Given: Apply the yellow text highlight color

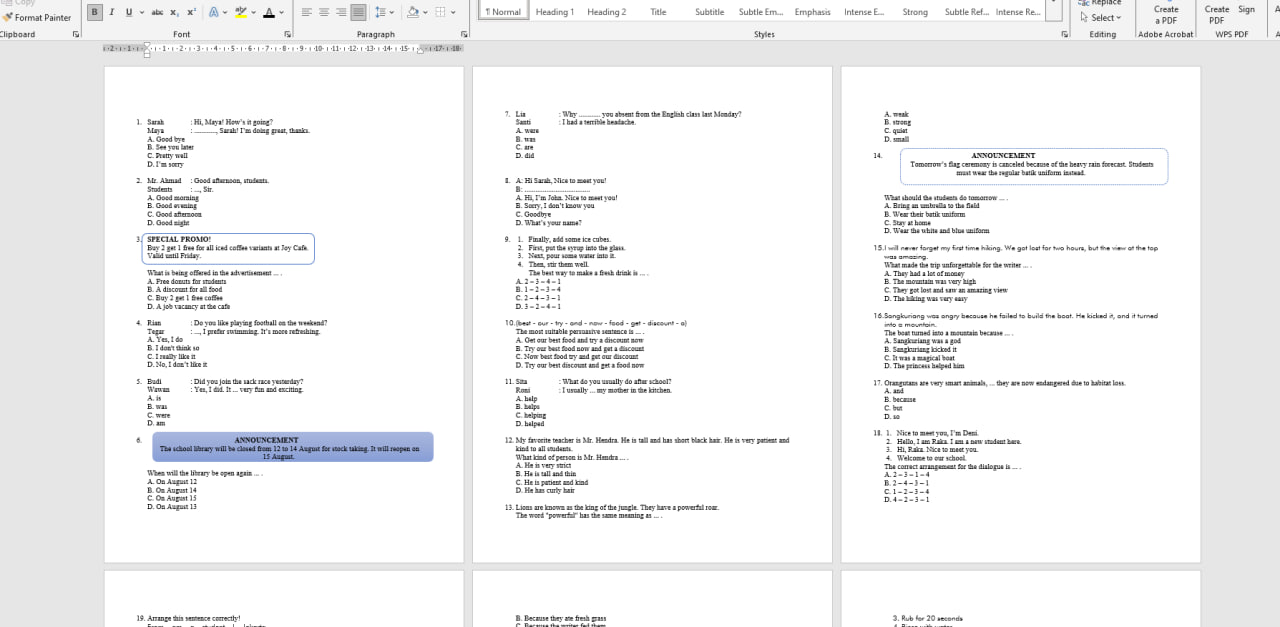Looking at the screenshot, I should (x=241, y=12).
